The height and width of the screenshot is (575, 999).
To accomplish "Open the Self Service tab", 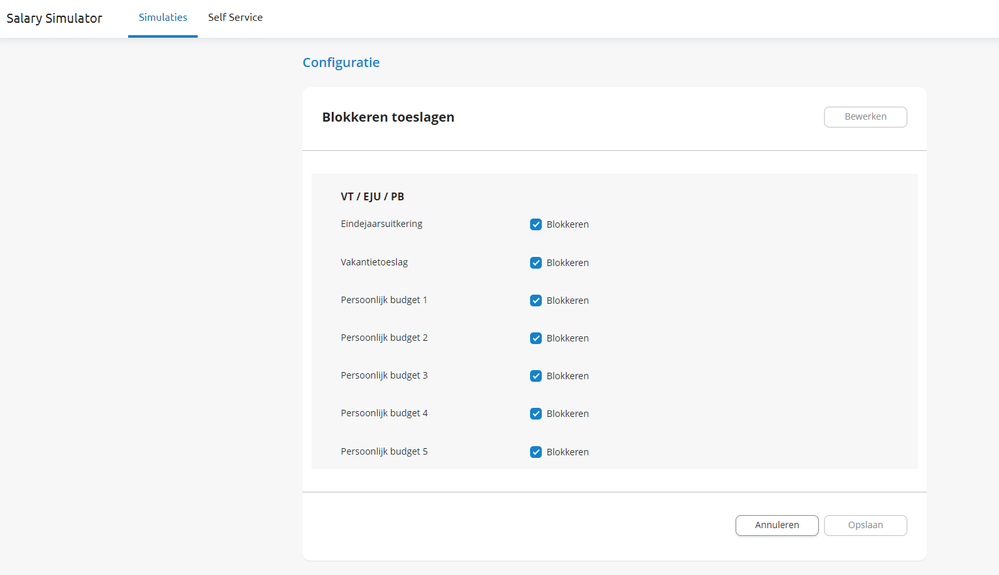I will [235, 18].
